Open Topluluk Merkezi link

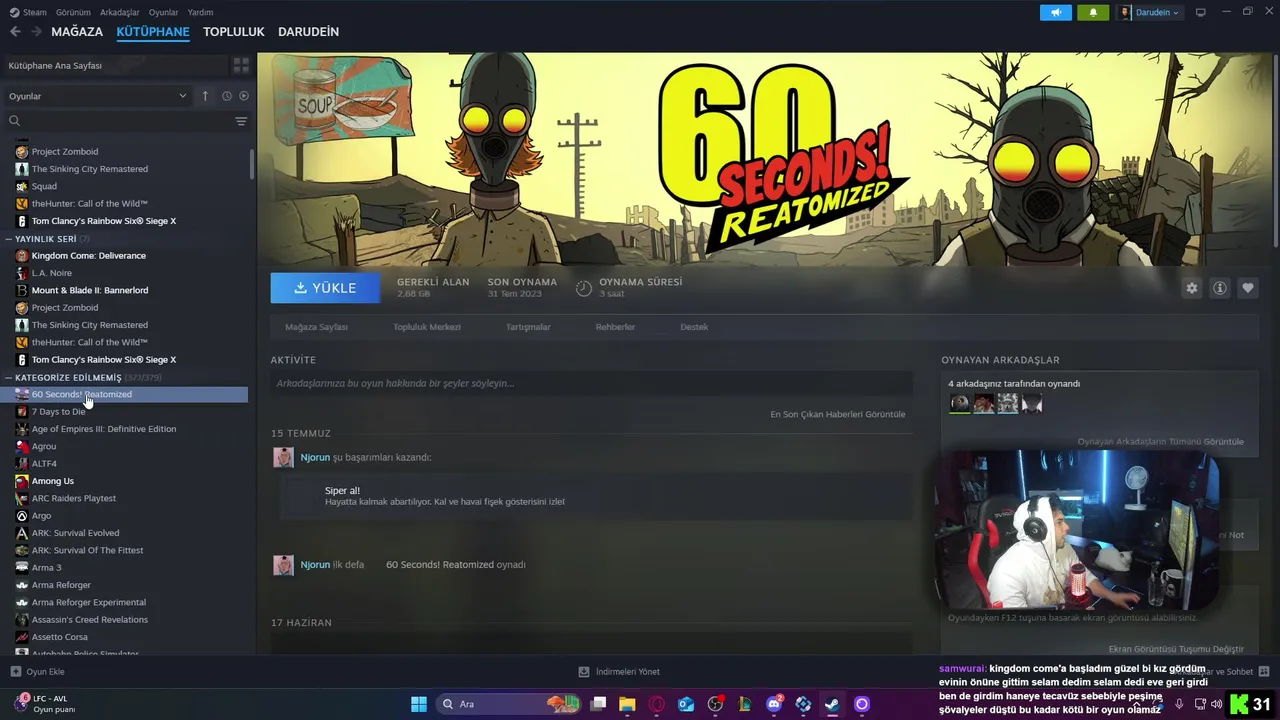(x=427, y=327)
